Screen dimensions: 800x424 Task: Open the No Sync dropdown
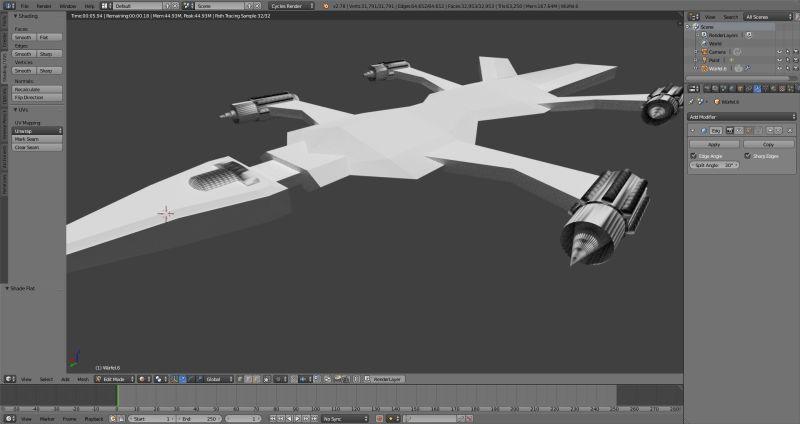[x=345, y=419]
